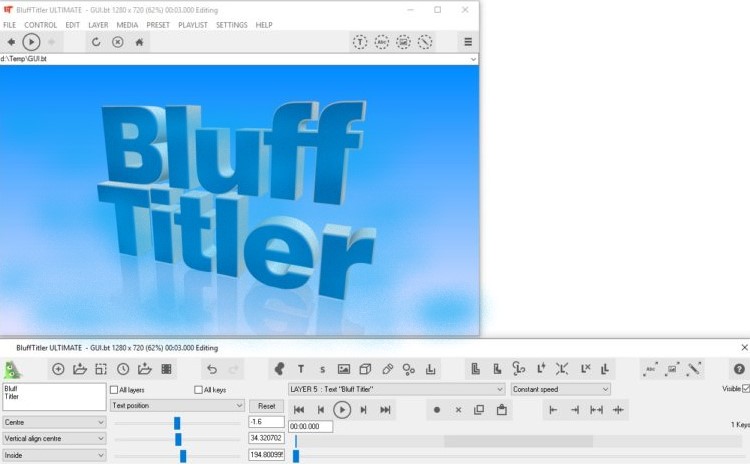The height and width of the screenshot is (464, 750).
Task: Click the brush motion-path icon in tool window
Action: tap(694, 369)
